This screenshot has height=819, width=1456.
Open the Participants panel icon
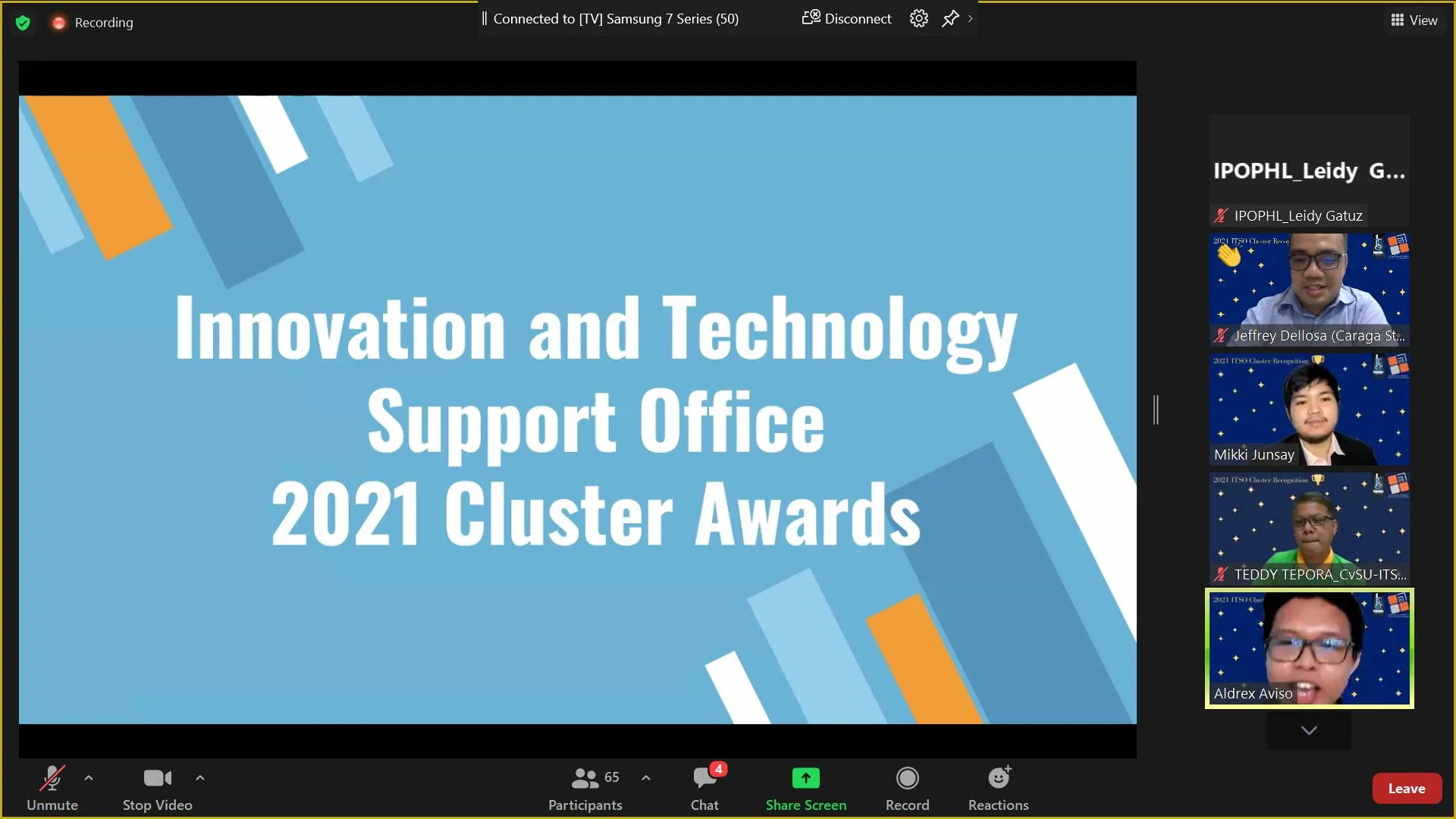pos(585,779)
